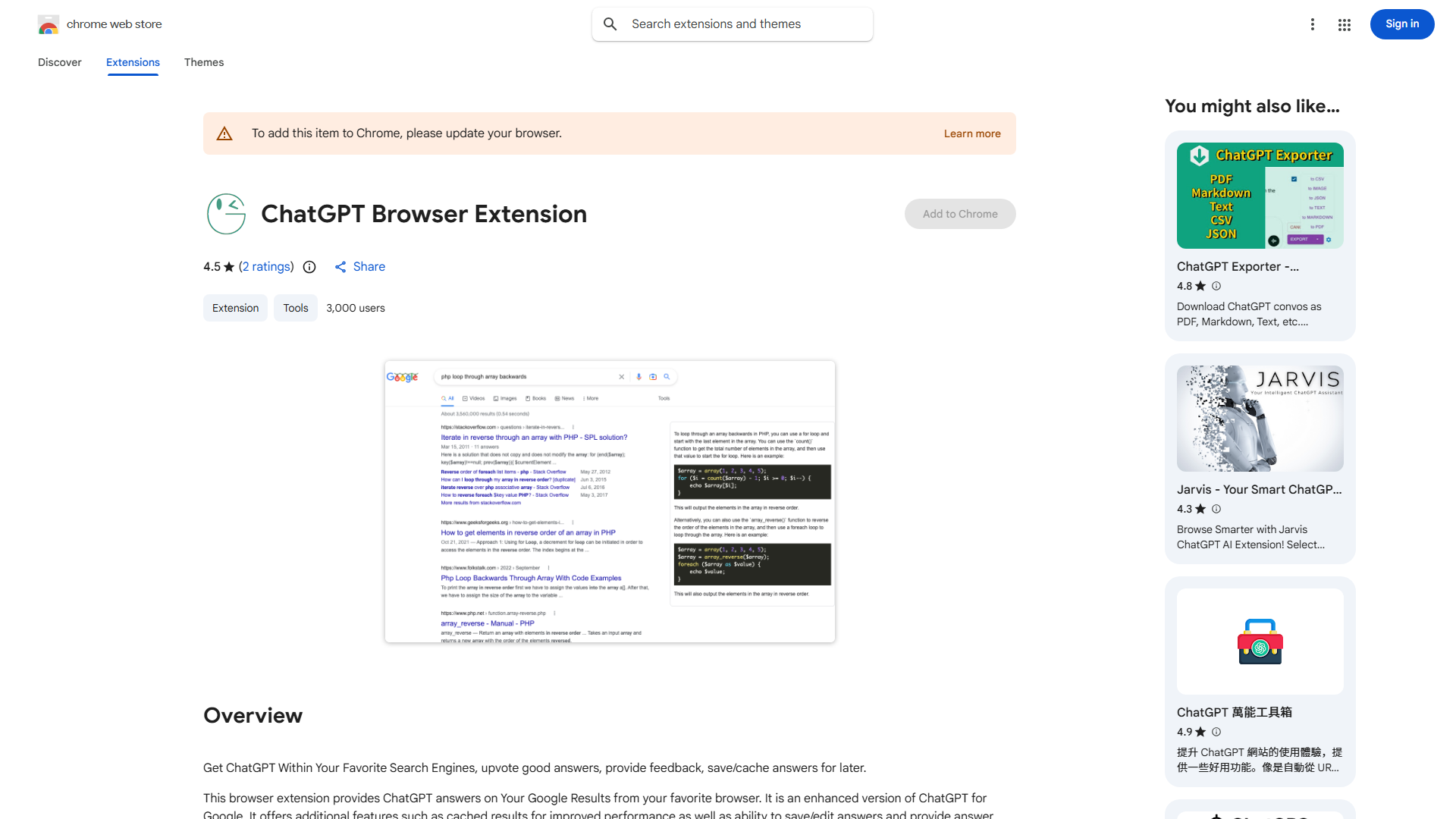Switch to the Discover tab
The image size is (1456, 819).
tap(59, 62)
